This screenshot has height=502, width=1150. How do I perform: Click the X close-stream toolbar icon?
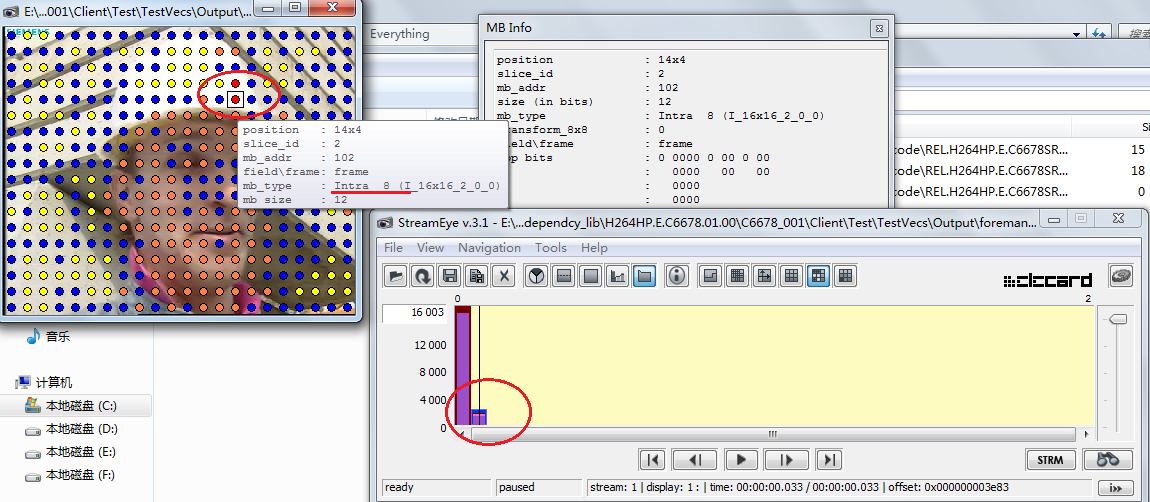503,276
